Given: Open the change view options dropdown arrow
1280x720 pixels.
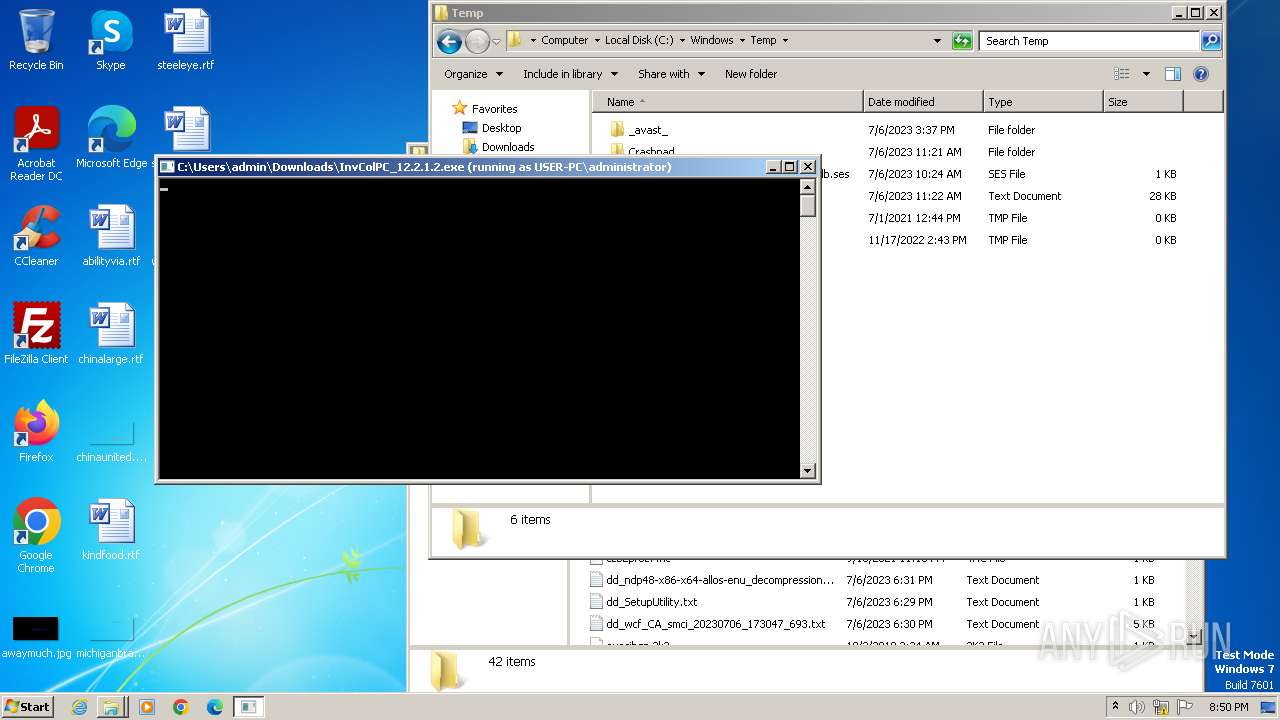Looking at the screenshot, I should point(1146,74).
